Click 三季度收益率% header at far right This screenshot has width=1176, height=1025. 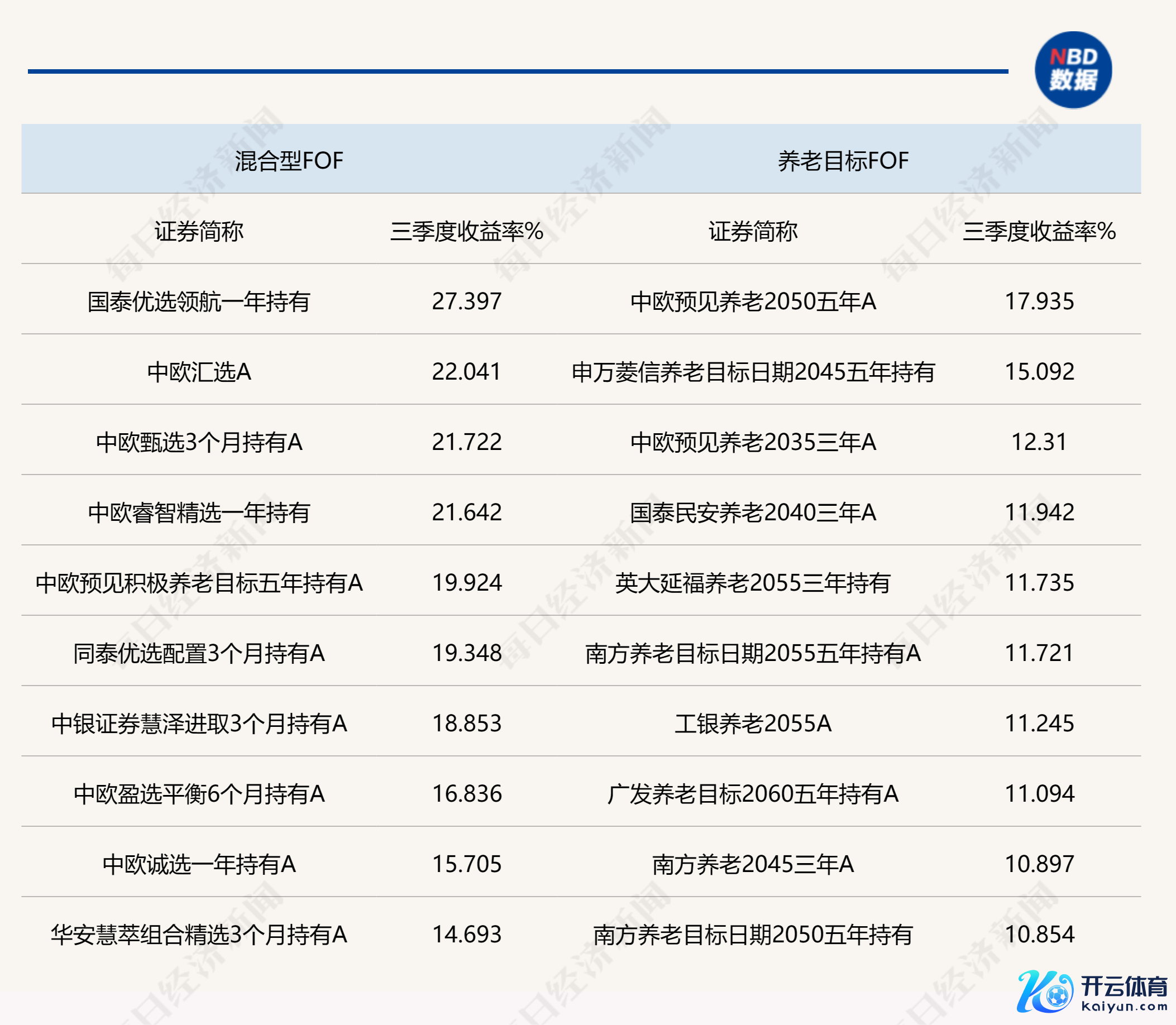pos(1039,232)
